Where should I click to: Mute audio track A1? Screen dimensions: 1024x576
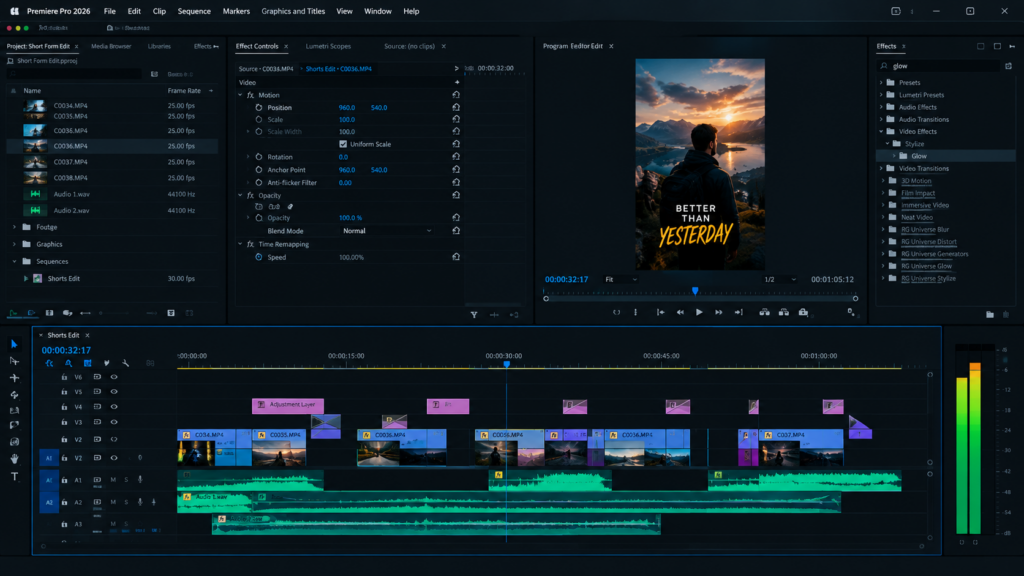113,480
